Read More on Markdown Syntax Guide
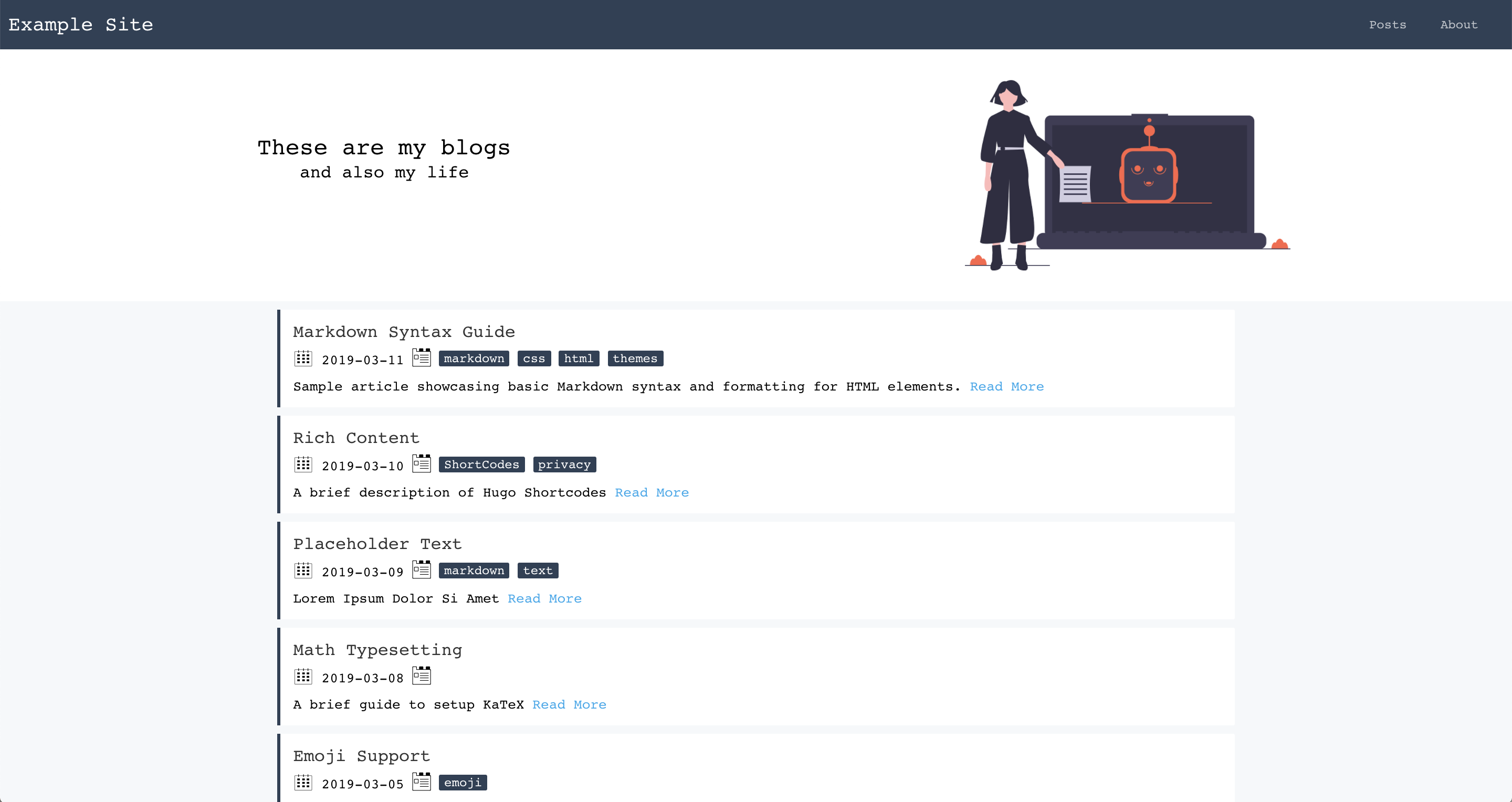Screen dimensions: 1512x802 click(x=1006, y=387)
